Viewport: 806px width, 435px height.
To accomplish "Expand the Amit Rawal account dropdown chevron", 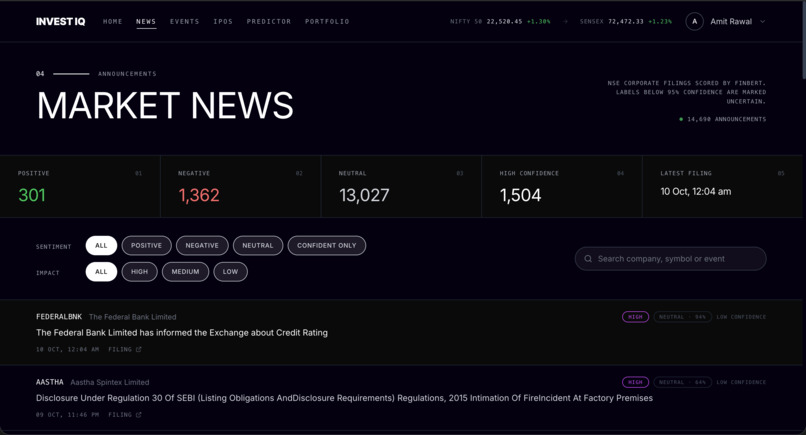I will coord(762,22).
